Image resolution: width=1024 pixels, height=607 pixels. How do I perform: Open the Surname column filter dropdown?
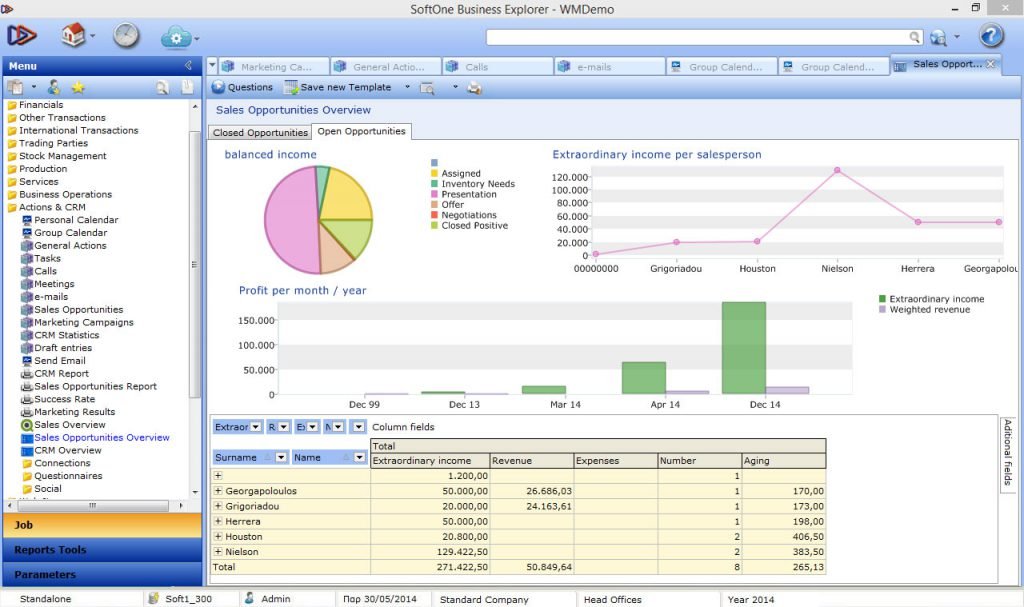click(x=281, y=457)
